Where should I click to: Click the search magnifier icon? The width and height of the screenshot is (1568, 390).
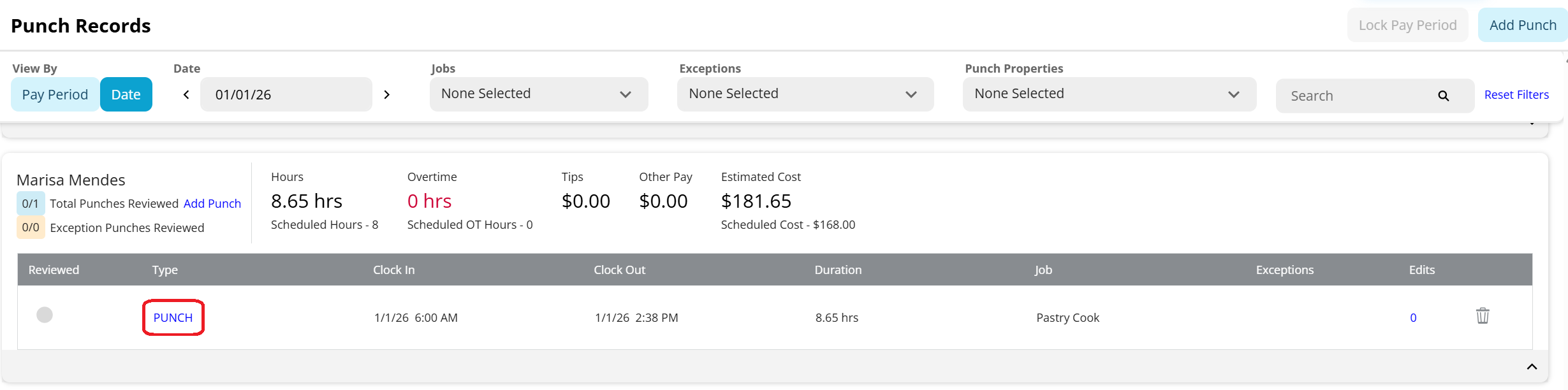(x=1443, y=96)
